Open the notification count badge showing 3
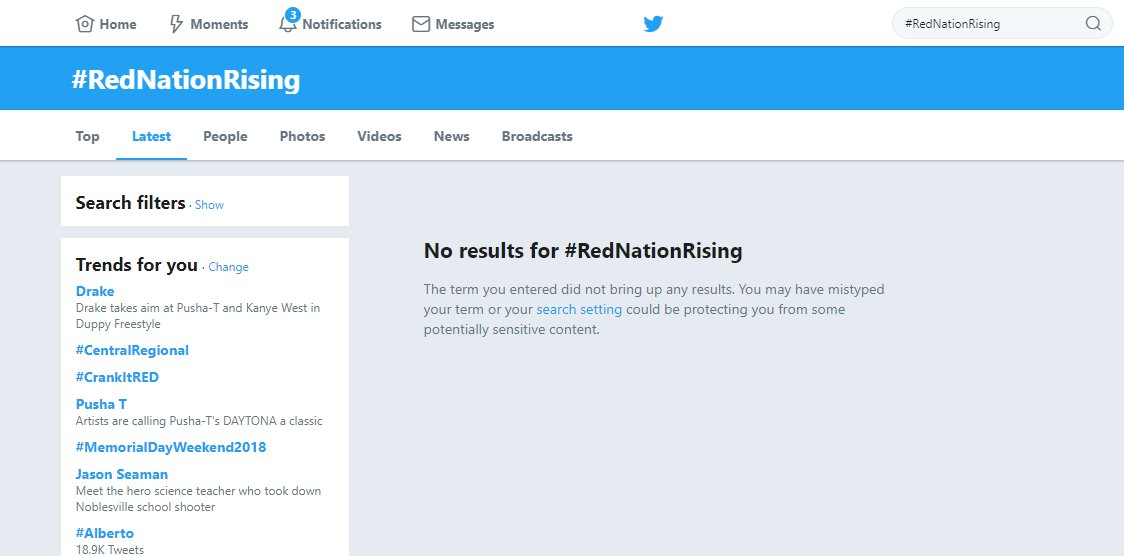The height and width of the screenshot is (556, 1124). (x=292, y=14)
